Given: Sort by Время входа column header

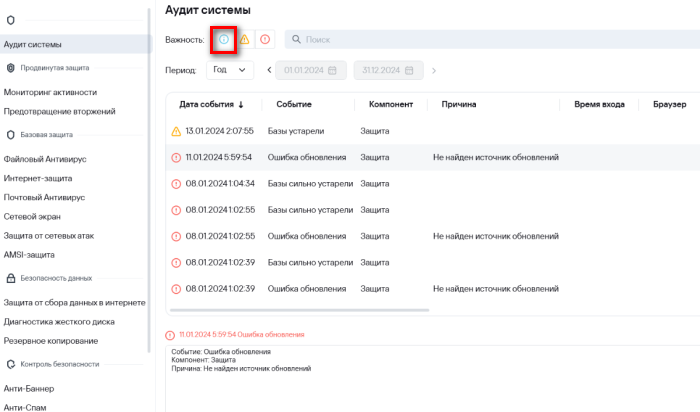Looking at the screenshot, I should coord(599,104).
